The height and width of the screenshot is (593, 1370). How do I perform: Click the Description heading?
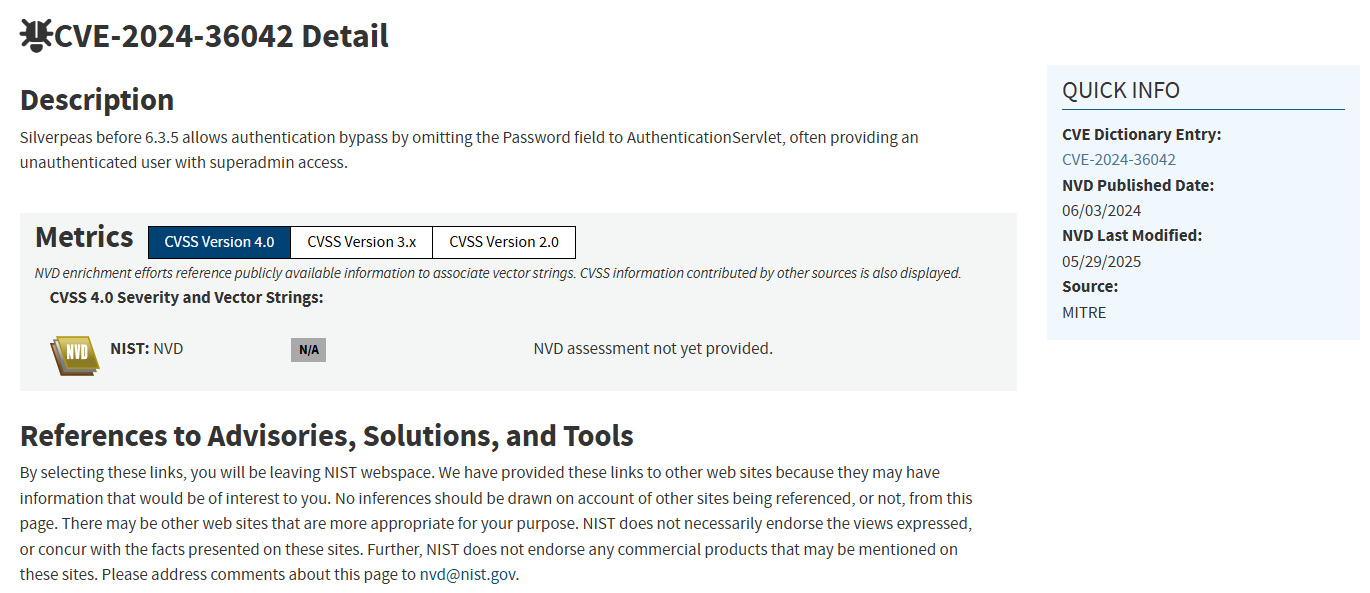point(97,100)
